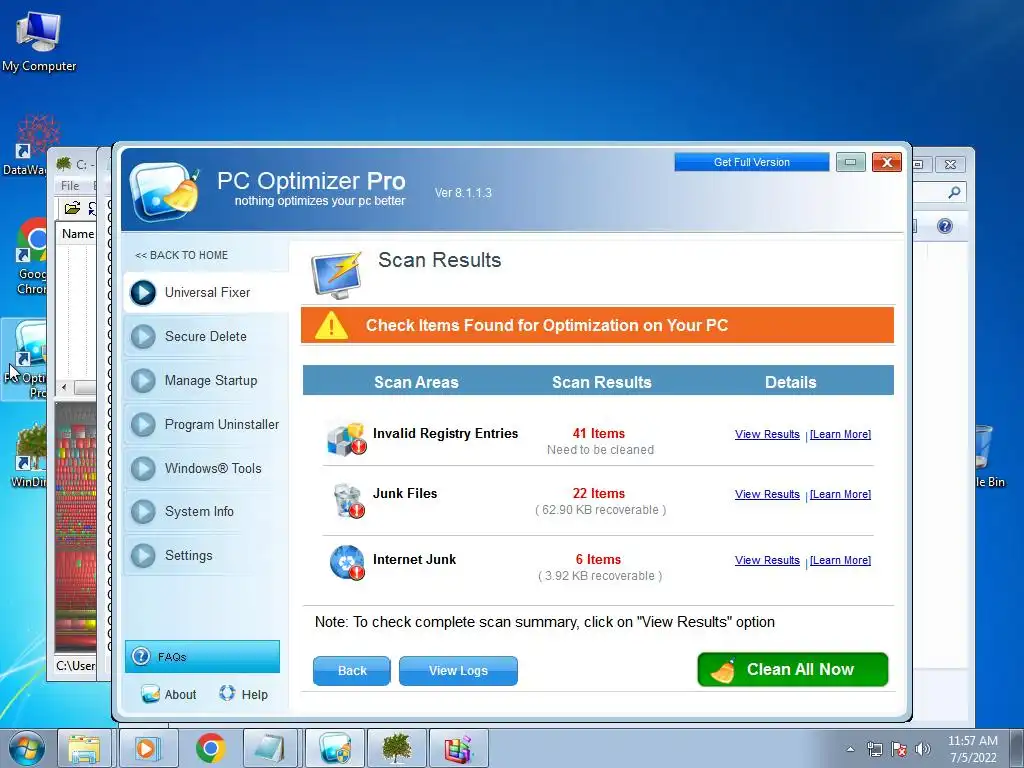Click Universal Fixer's blue arrow icon
The image size is (1024, 768).
click(143, 293)
